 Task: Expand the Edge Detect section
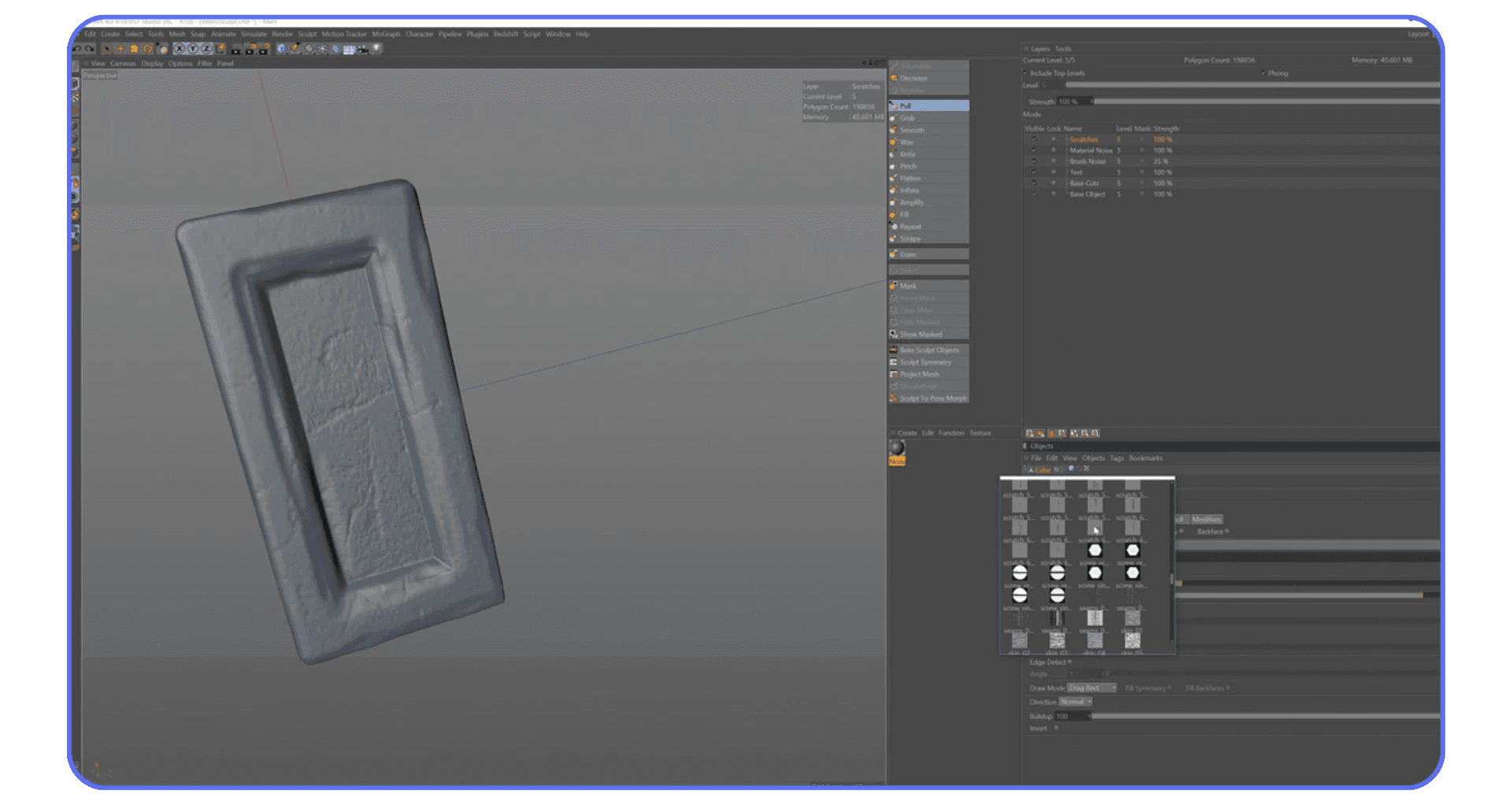(1045, 662)
